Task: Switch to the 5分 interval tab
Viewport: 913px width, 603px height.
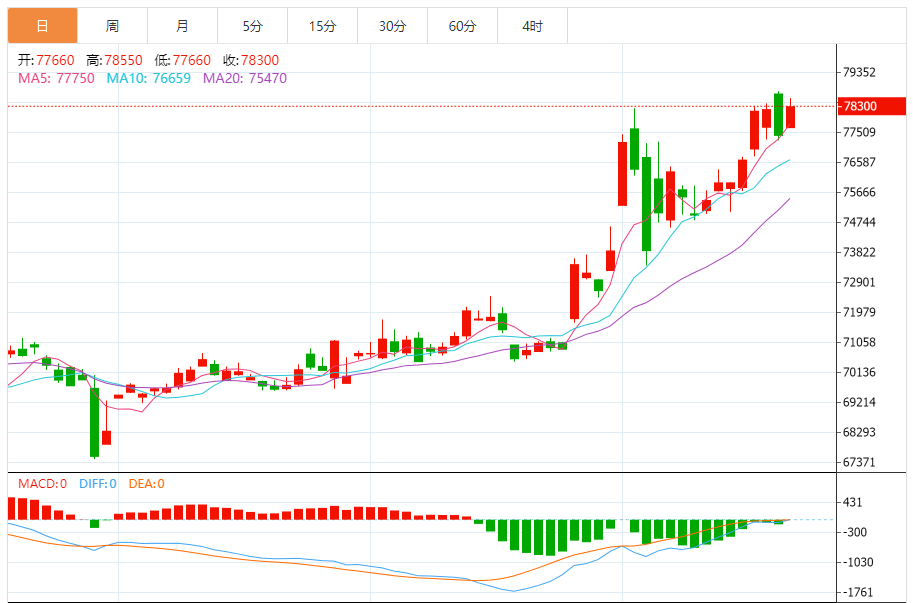Action: 252,26
